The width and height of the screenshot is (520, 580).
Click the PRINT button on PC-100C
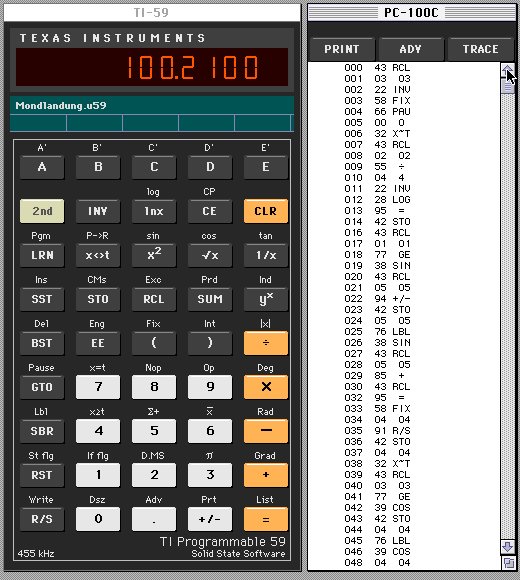342,49
